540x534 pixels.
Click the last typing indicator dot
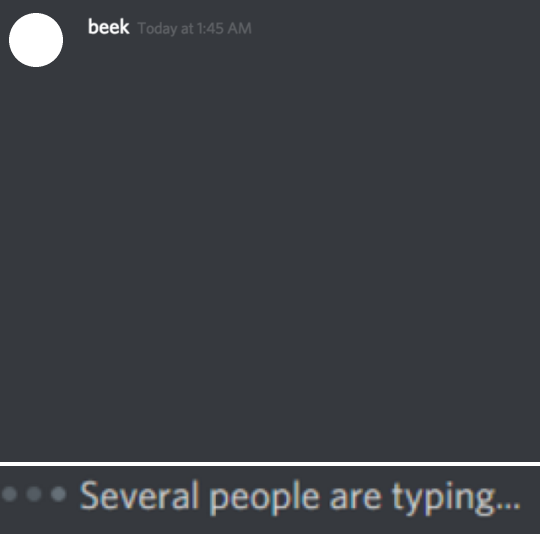point(59,494)
